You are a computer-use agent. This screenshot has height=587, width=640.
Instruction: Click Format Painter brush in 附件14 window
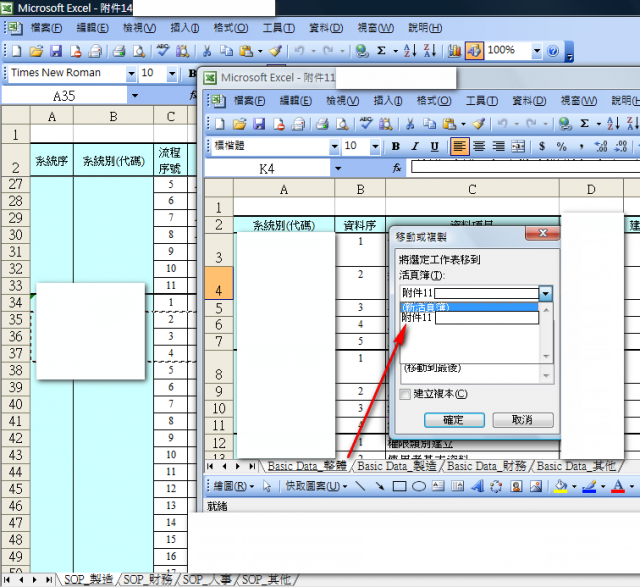pos(276,51)
